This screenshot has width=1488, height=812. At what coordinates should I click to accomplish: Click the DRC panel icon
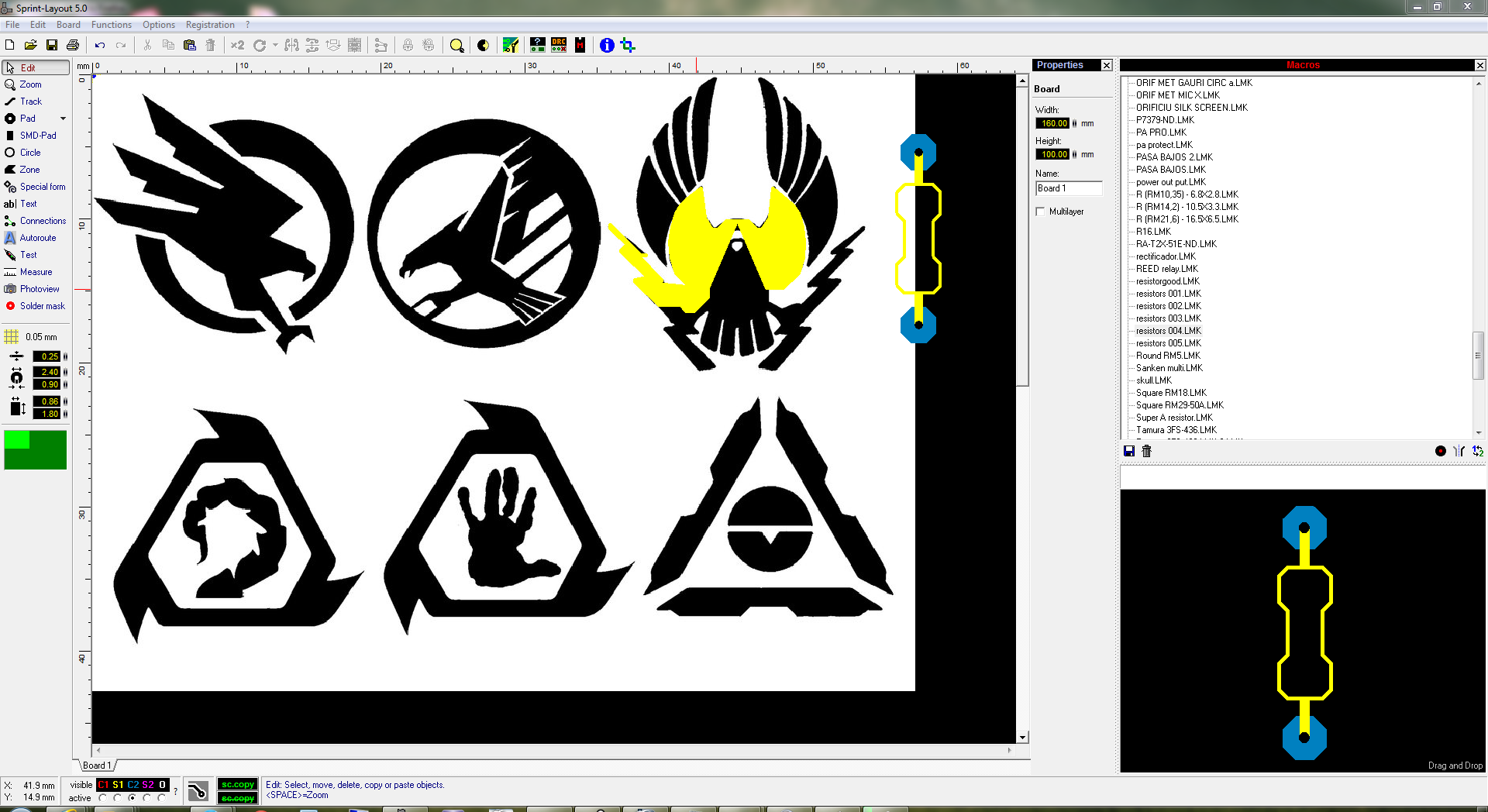click(559, 45)
